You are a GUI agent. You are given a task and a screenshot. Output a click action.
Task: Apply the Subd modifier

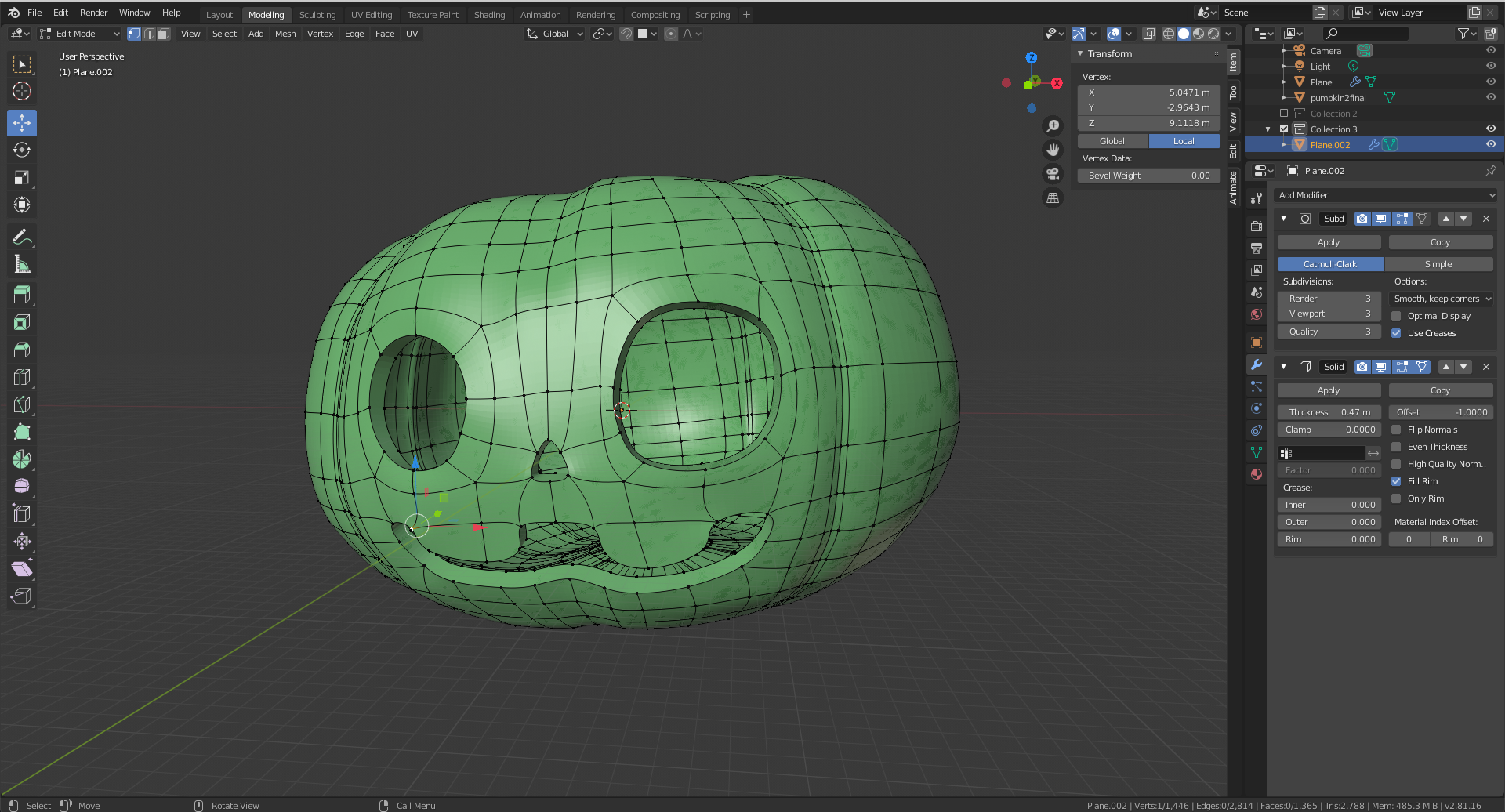(1329, 242)
